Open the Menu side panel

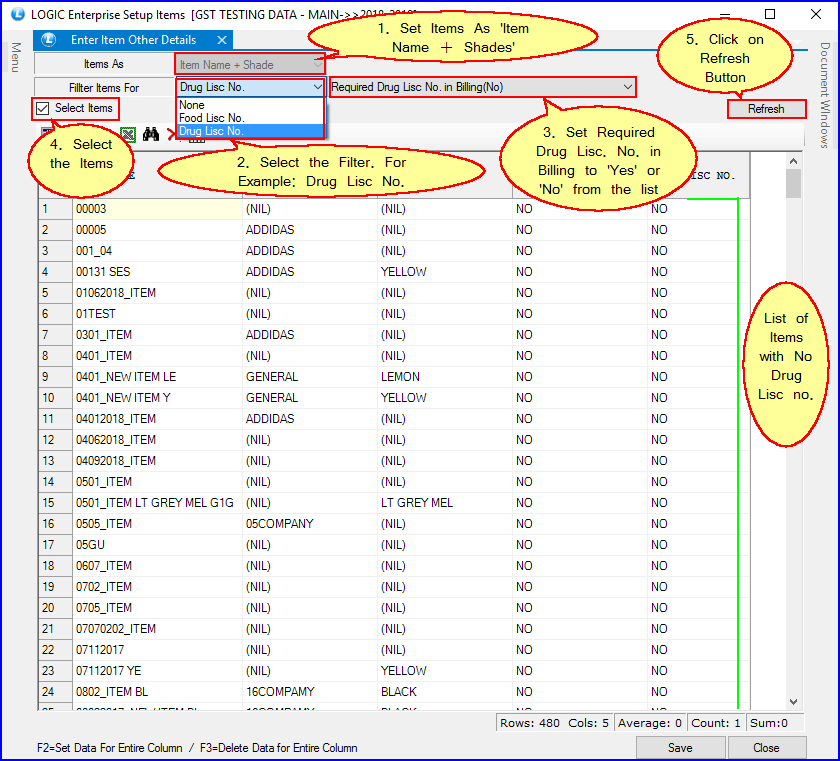point(15,56)
